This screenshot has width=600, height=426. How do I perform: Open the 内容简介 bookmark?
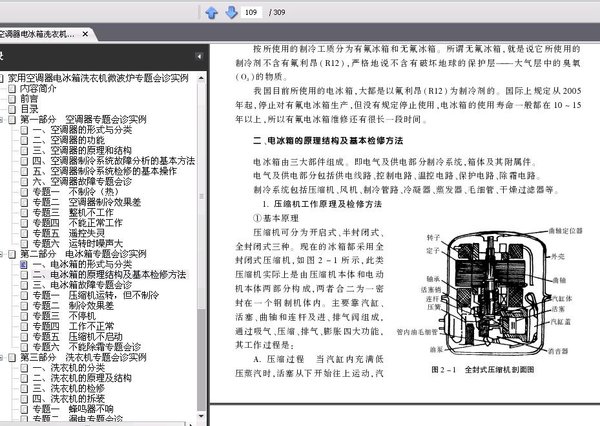pyautogui.click(x=38, y=88)
